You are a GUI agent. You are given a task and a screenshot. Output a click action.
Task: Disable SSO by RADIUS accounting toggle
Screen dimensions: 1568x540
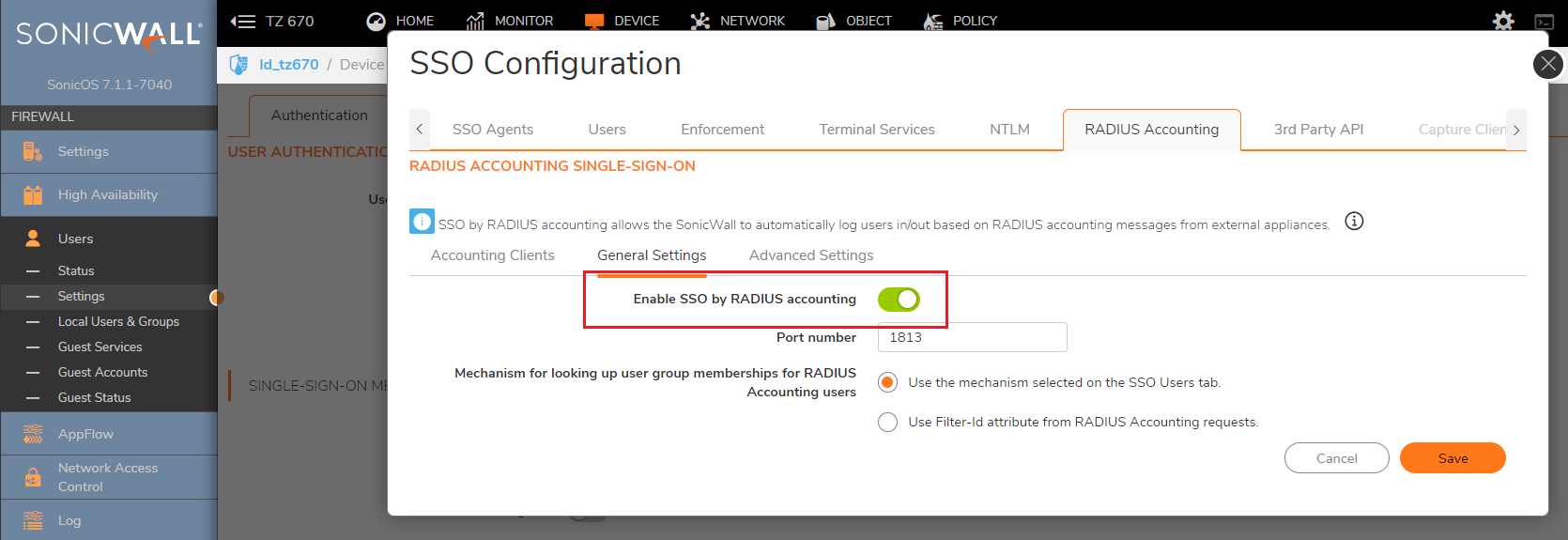[899, 300]
